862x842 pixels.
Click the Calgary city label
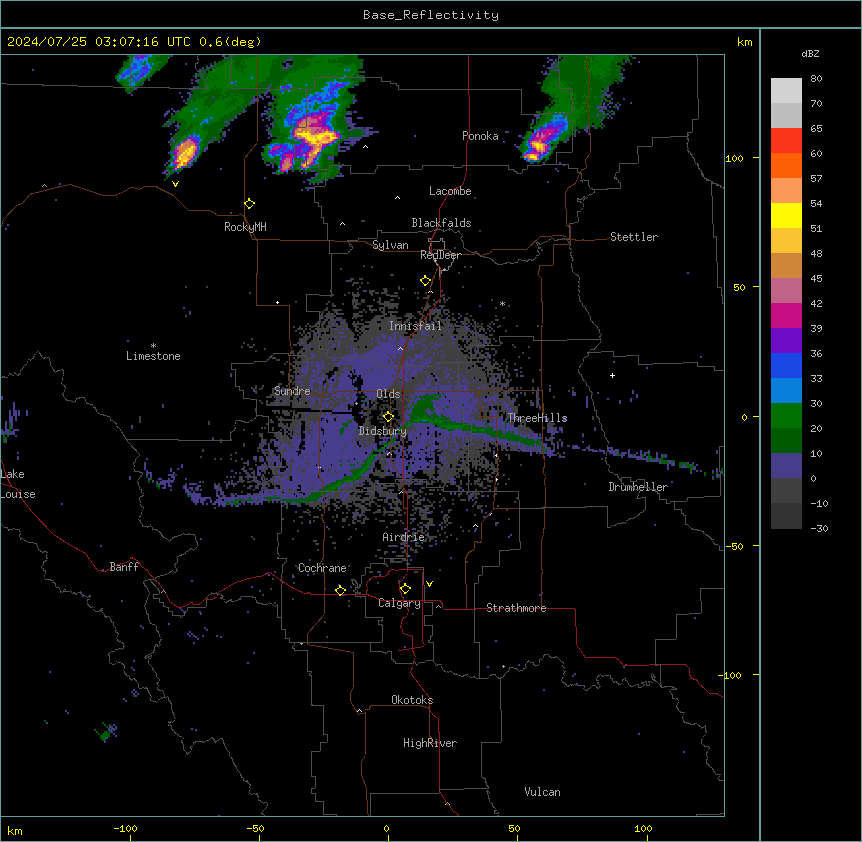[399, 603]
